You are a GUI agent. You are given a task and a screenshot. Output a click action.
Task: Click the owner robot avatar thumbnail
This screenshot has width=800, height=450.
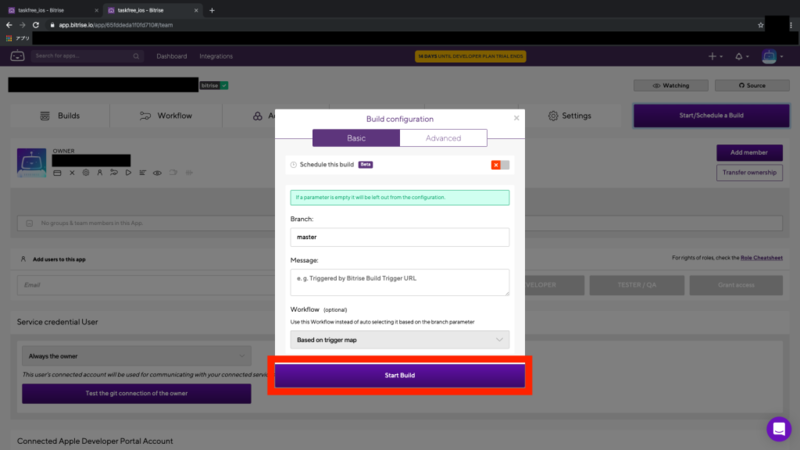32,163
